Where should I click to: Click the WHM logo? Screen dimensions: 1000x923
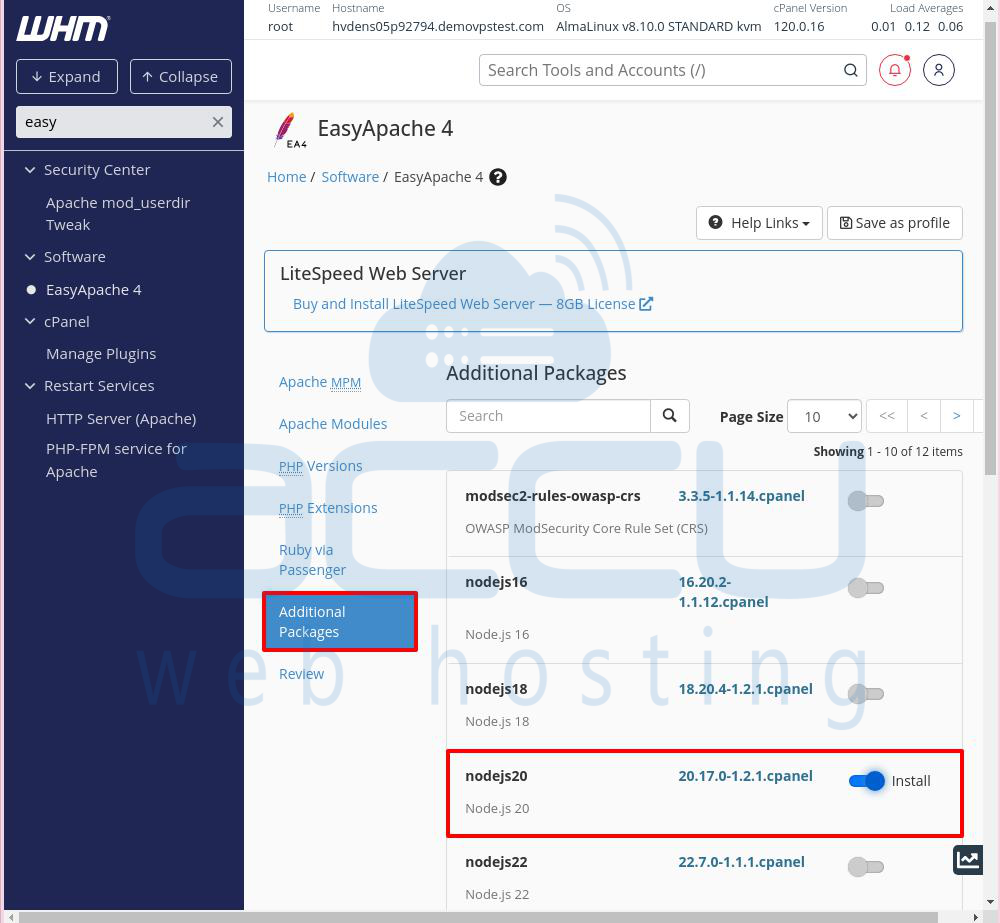point(62,29)
